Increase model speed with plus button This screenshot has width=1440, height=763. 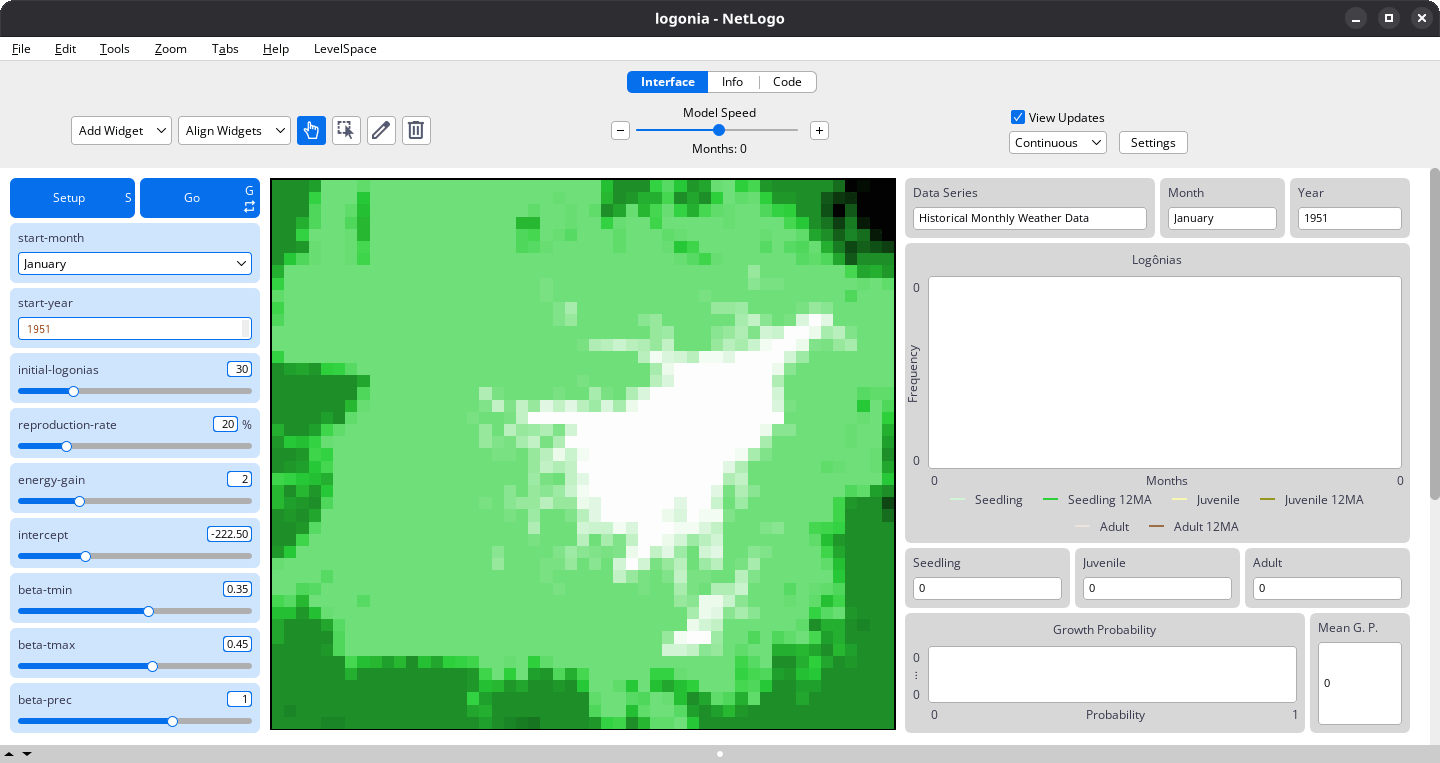pos(819,130)
